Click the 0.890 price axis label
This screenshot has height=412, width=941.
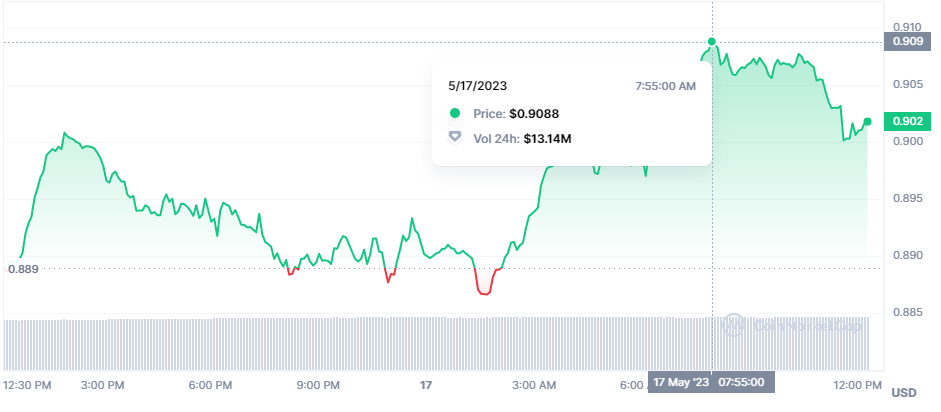tap(907, 255)
